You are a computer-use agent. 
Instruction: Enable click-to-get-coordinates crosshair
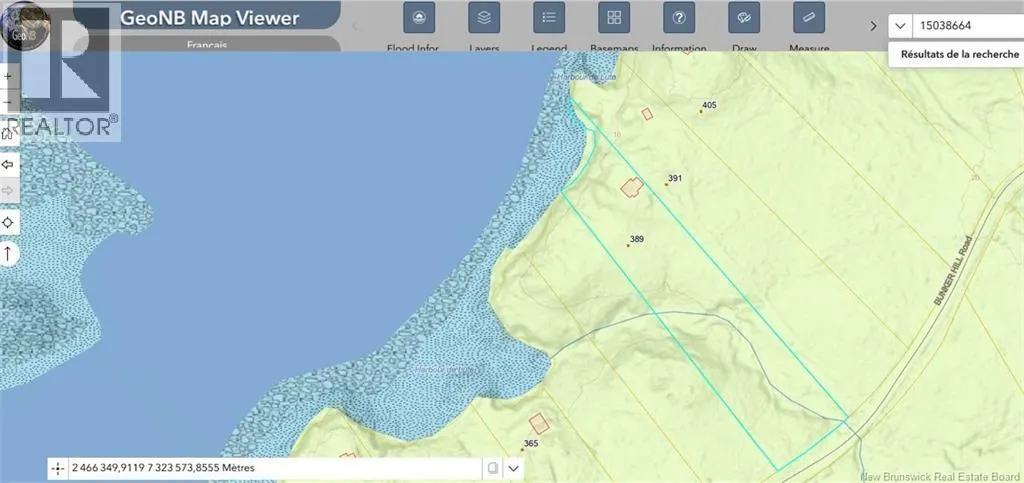pos(57,469)
